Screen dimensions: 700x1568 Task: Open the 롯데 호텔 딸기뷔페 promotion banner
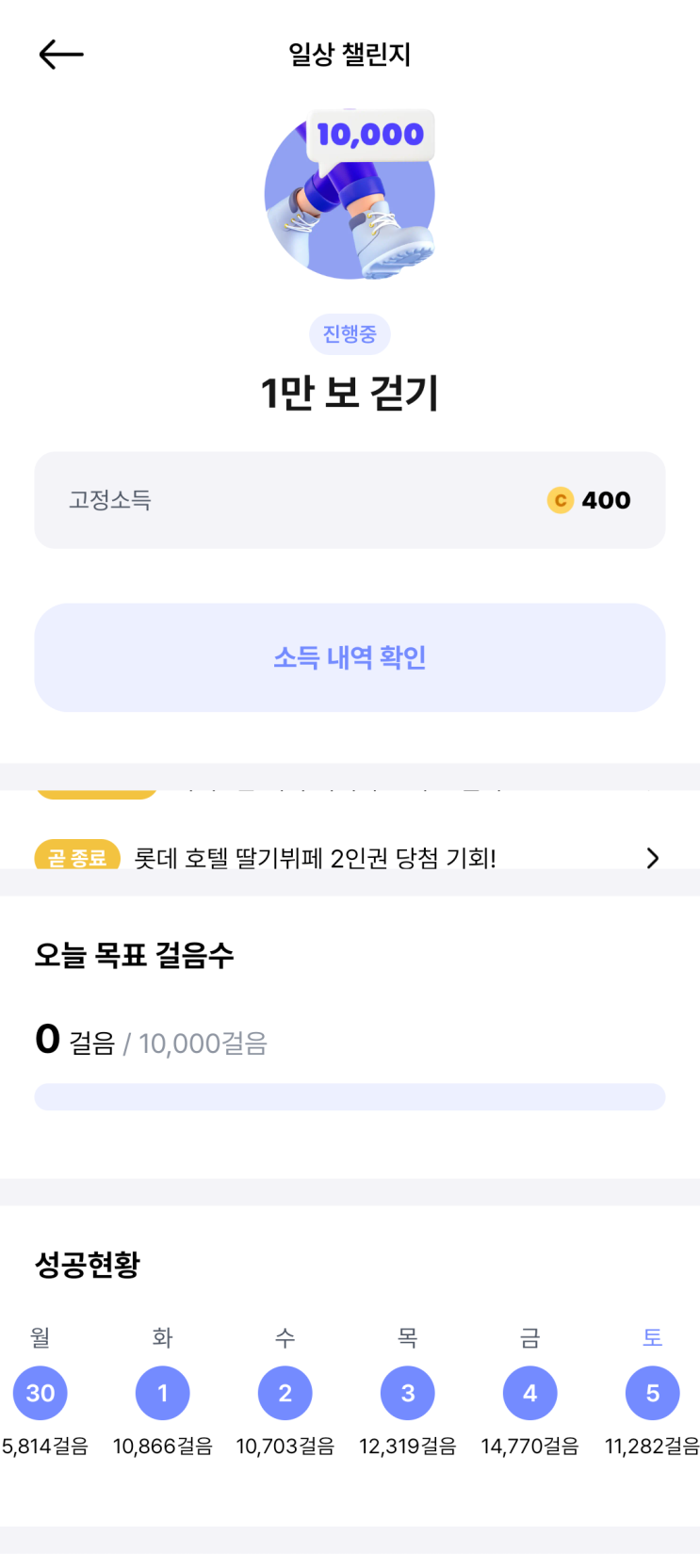pyautogui.click(x=315, y=858)
